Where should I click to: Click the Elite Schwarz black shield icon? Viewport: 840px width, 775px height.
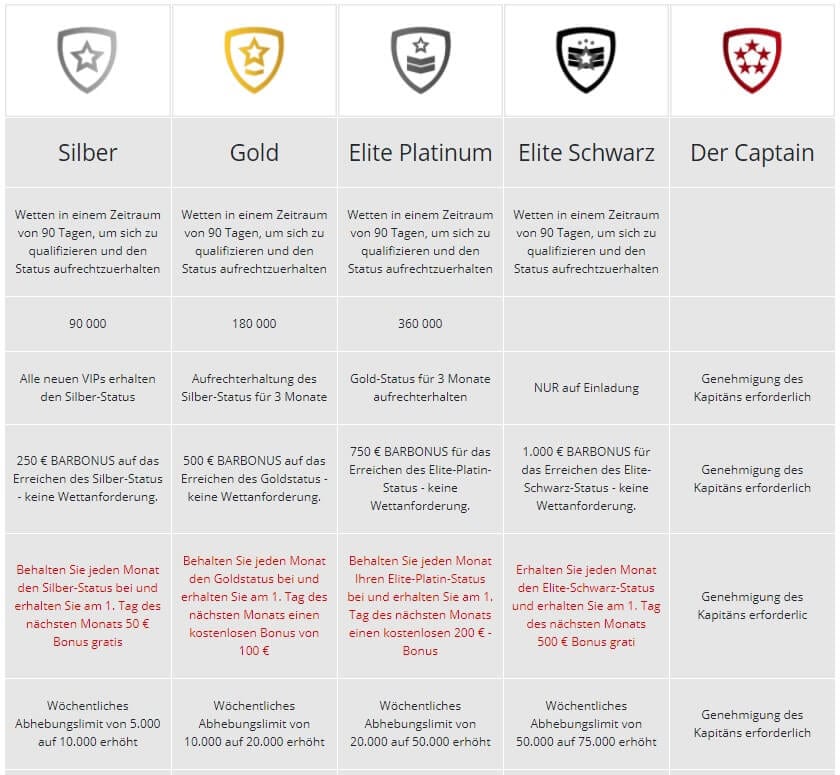click(x=586, y=60)
